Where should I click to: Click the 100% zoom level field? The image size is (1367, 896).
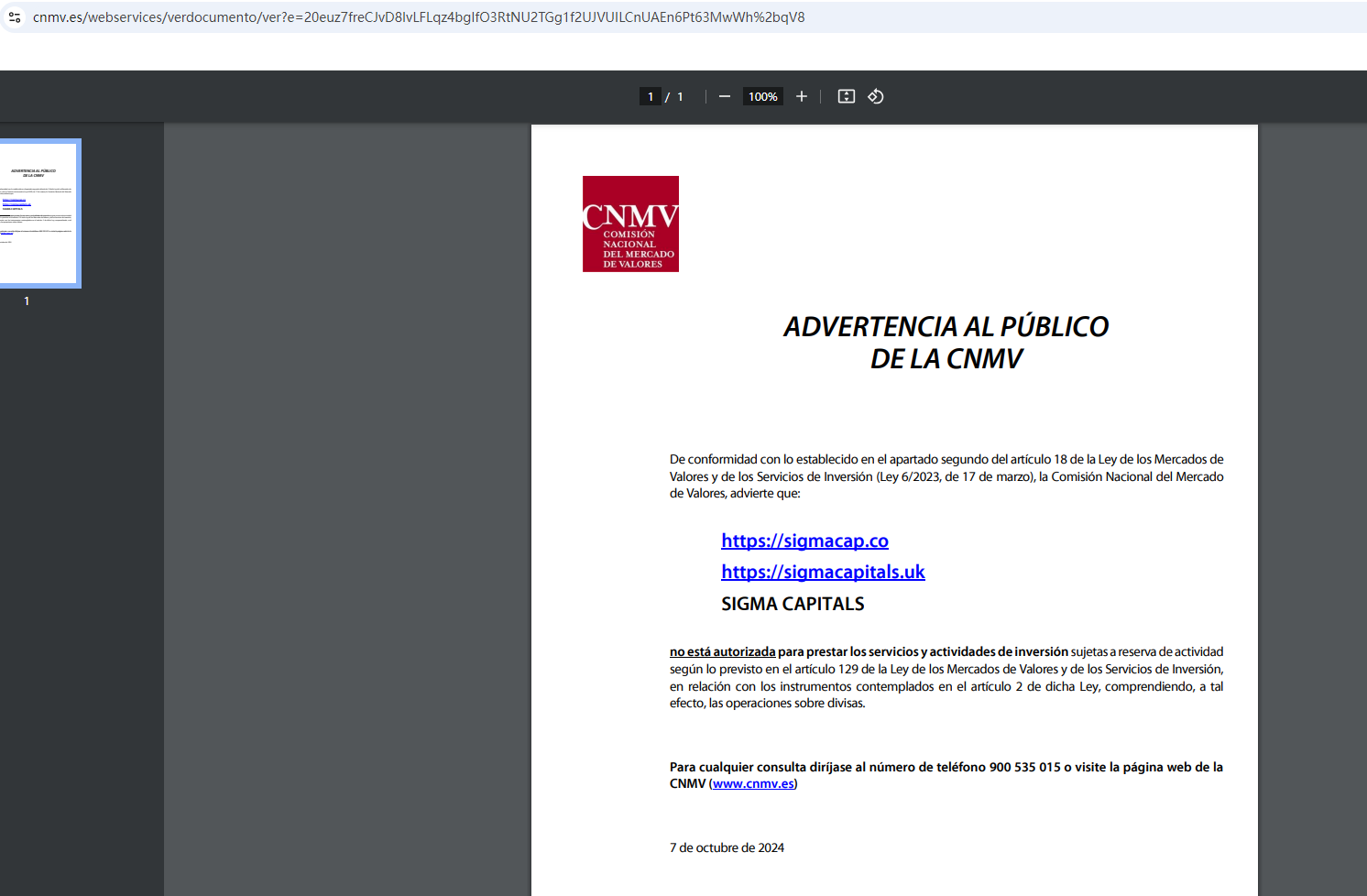pyautogui.click(x=763, y=96)
